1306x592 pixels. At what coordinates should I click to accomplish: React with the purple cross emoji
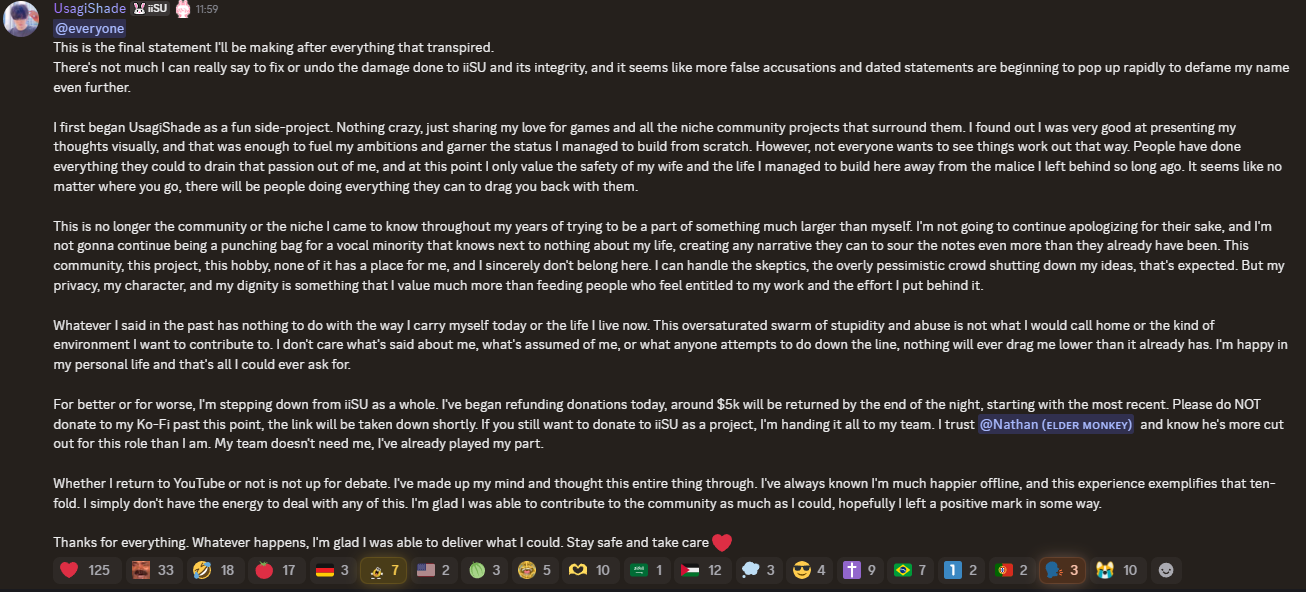coord(859,571)
